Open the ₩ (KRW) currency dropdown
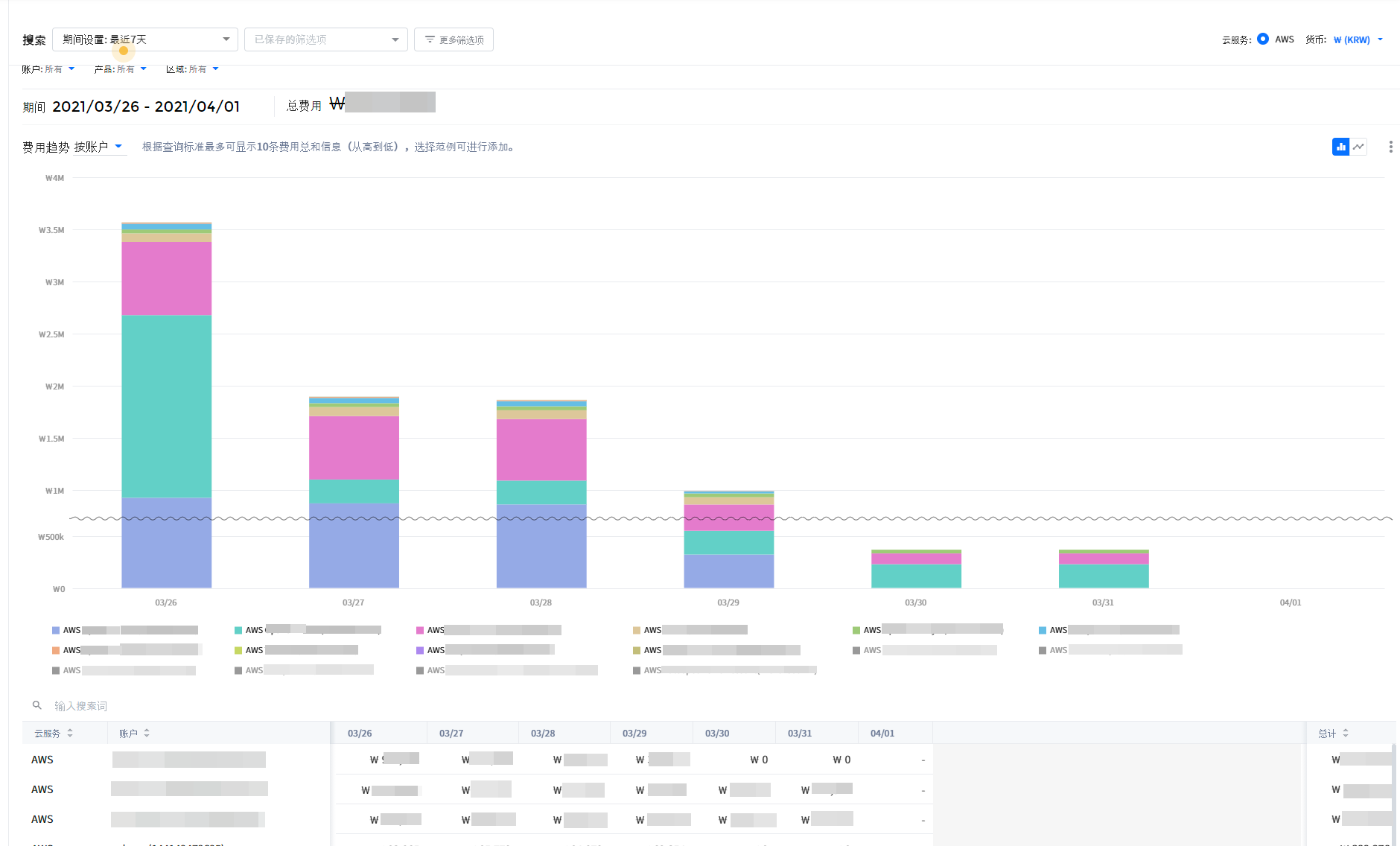Viewport: 1400px width, 846px height. [x=1358, y=40]
